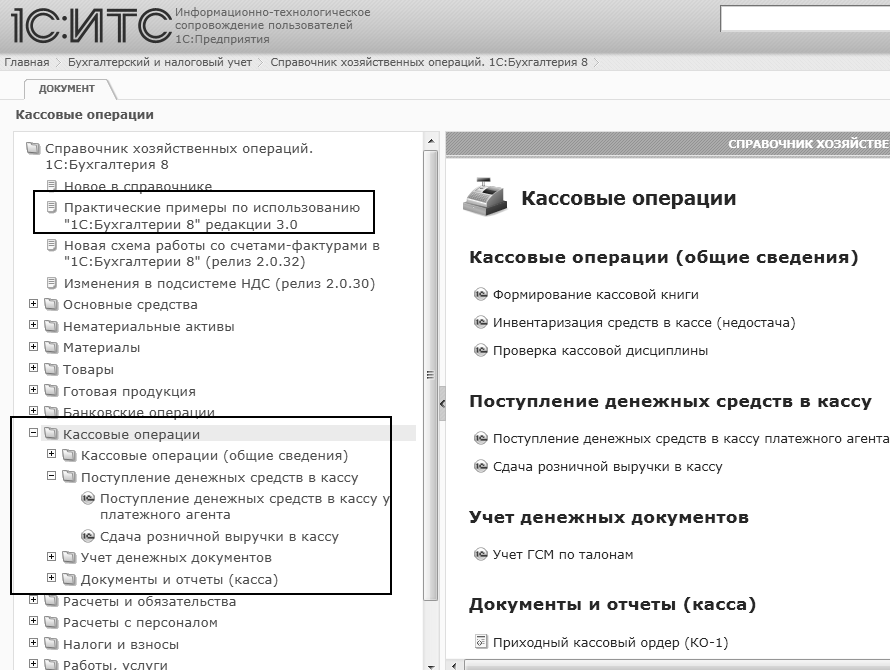The height and width of the screenshot is (670, 890).
Task: Click tree panel scroll up arrow
Action: [431, 140]
